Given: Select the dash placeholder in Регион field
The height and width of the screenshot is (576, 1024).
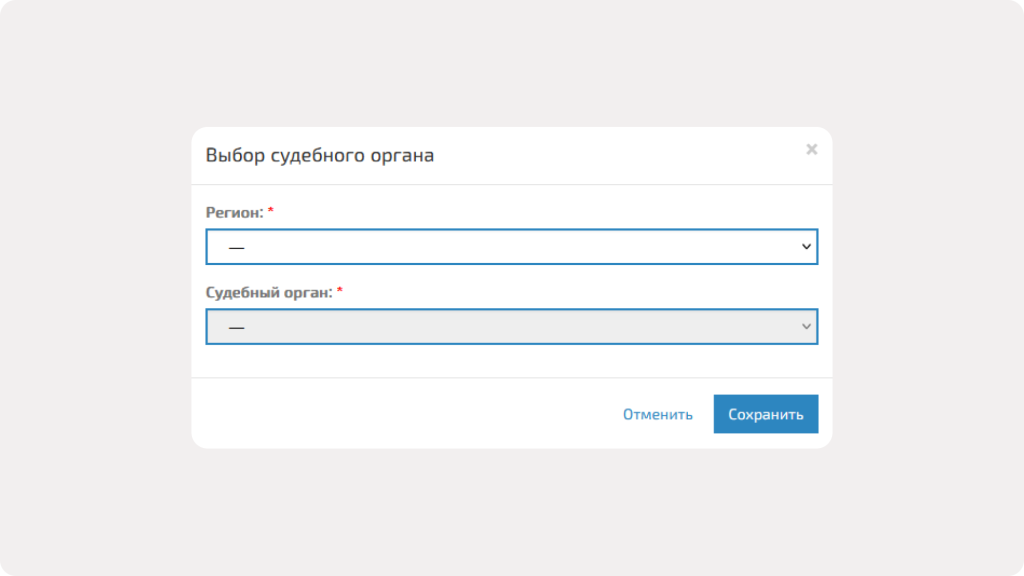Looking at the screenshot, I should [237, 247].
